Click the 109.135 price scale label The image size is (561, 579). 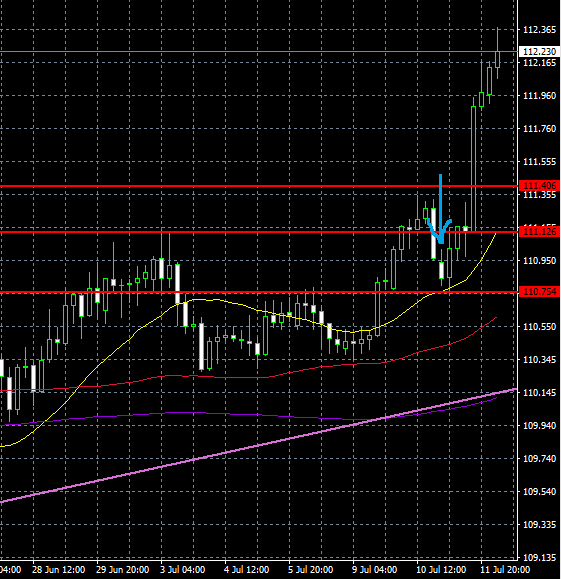pos(539,558)
